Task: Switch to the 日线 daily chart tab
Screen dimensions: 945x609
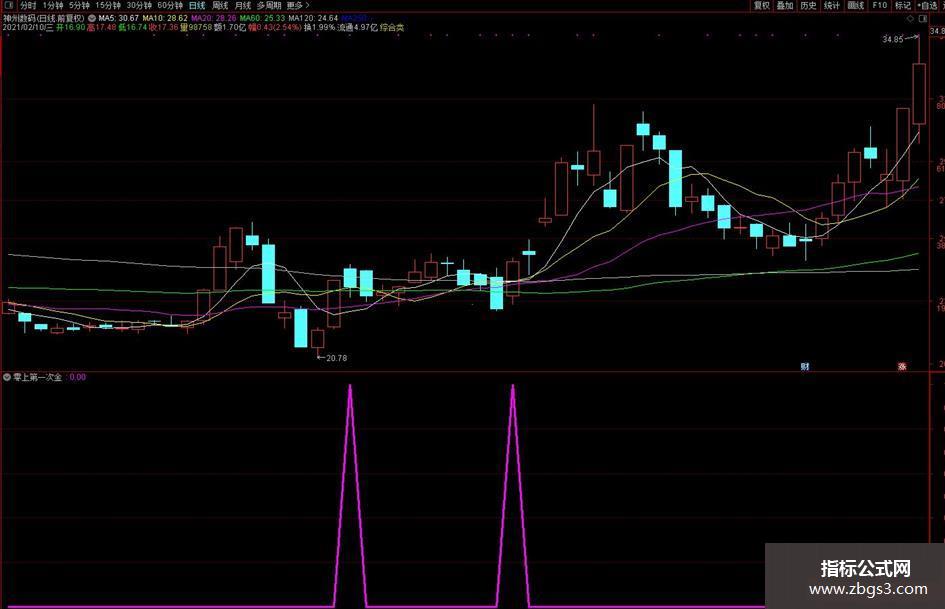Action: tap(197, 5)
